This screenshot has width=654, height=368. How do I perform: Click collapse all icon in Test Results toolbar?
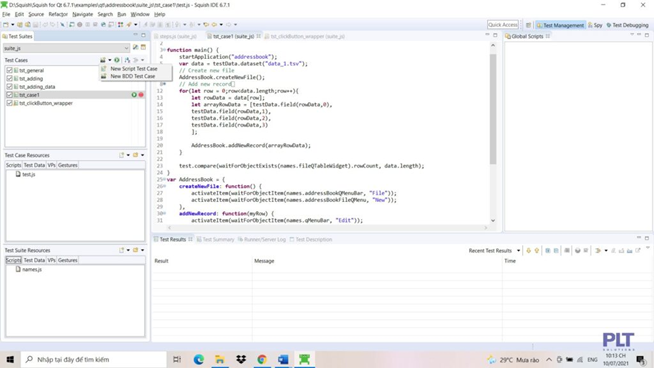click(556, 250)
